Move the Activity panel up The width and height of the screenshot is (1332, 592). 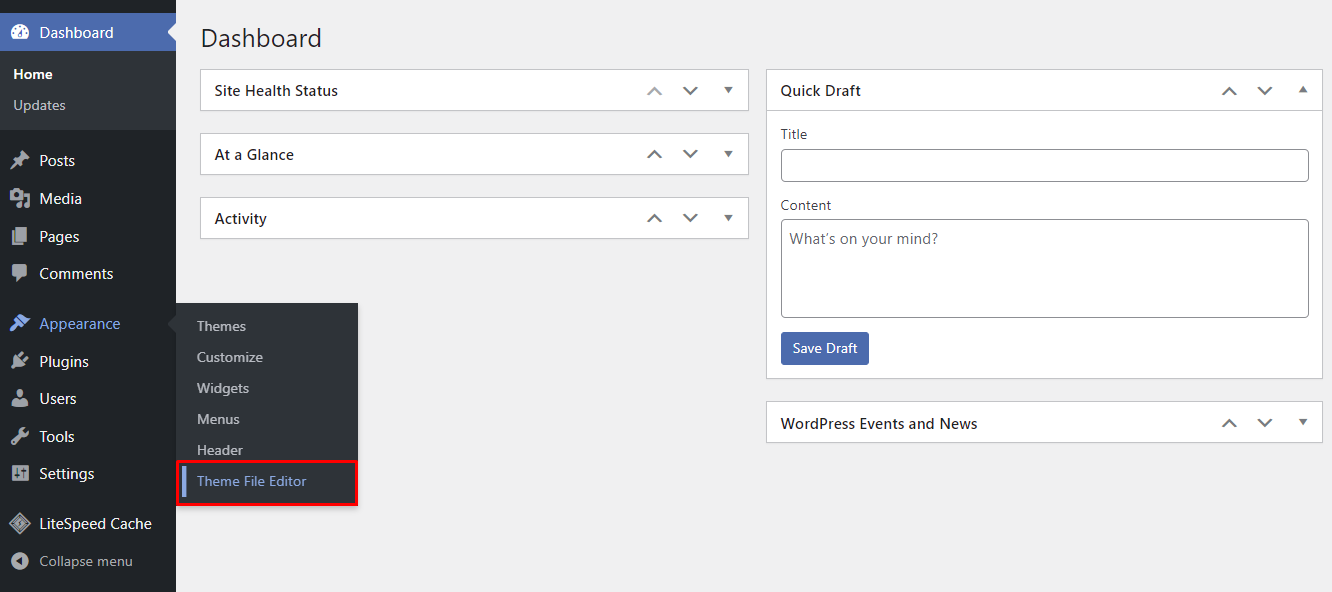(654, 218)
